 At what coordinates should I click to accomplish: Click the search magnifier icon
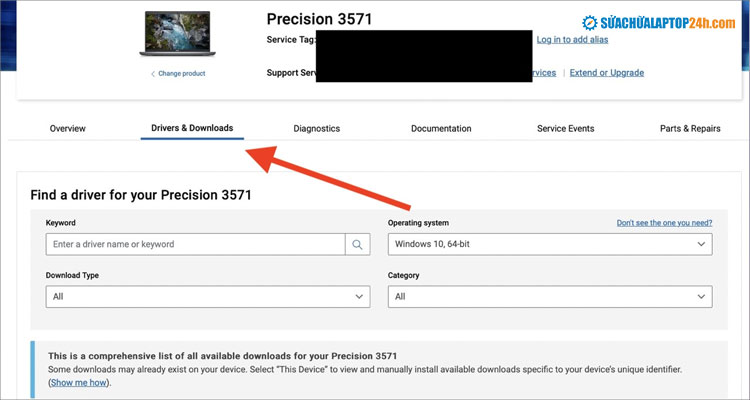(358, 244)
